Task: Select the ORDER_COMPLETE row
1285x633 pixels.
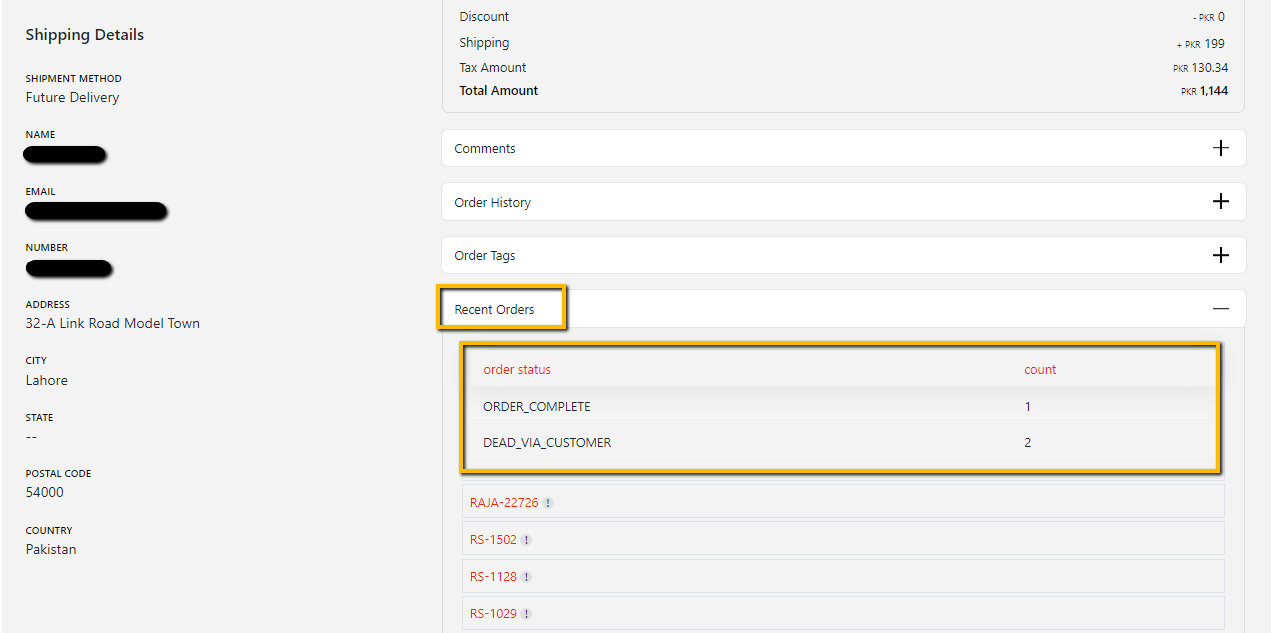Action: (537, 407)
